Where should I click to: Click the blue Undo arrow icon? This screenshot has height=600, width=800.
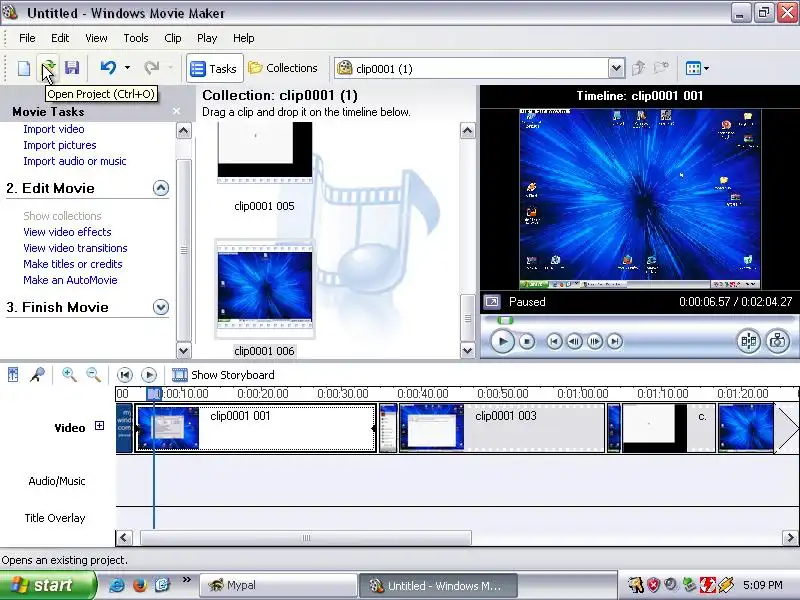(108, 68)
